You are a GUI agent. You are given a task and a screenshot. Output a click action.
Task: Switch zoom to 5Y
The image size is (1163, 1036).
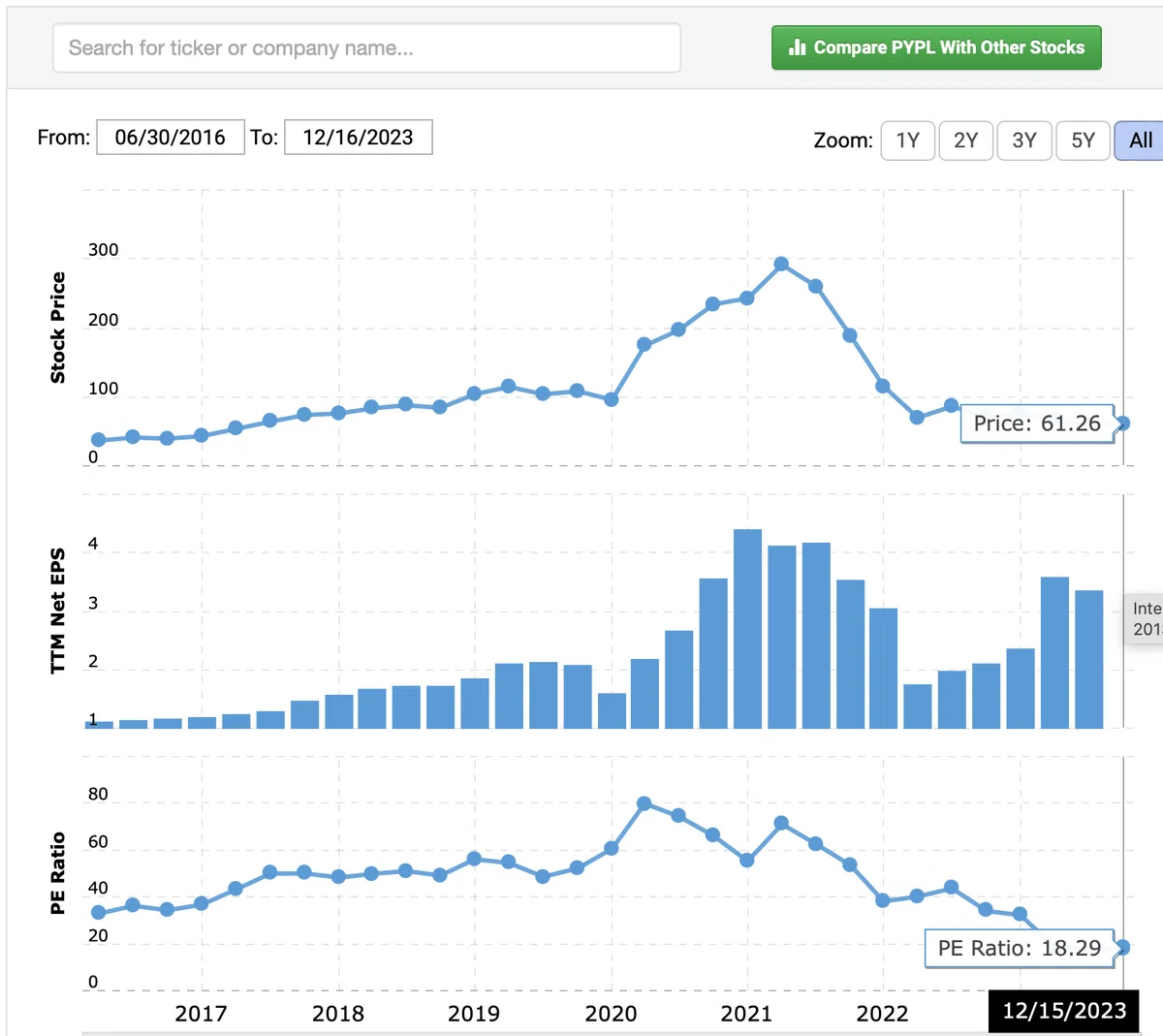[1083, 141]
